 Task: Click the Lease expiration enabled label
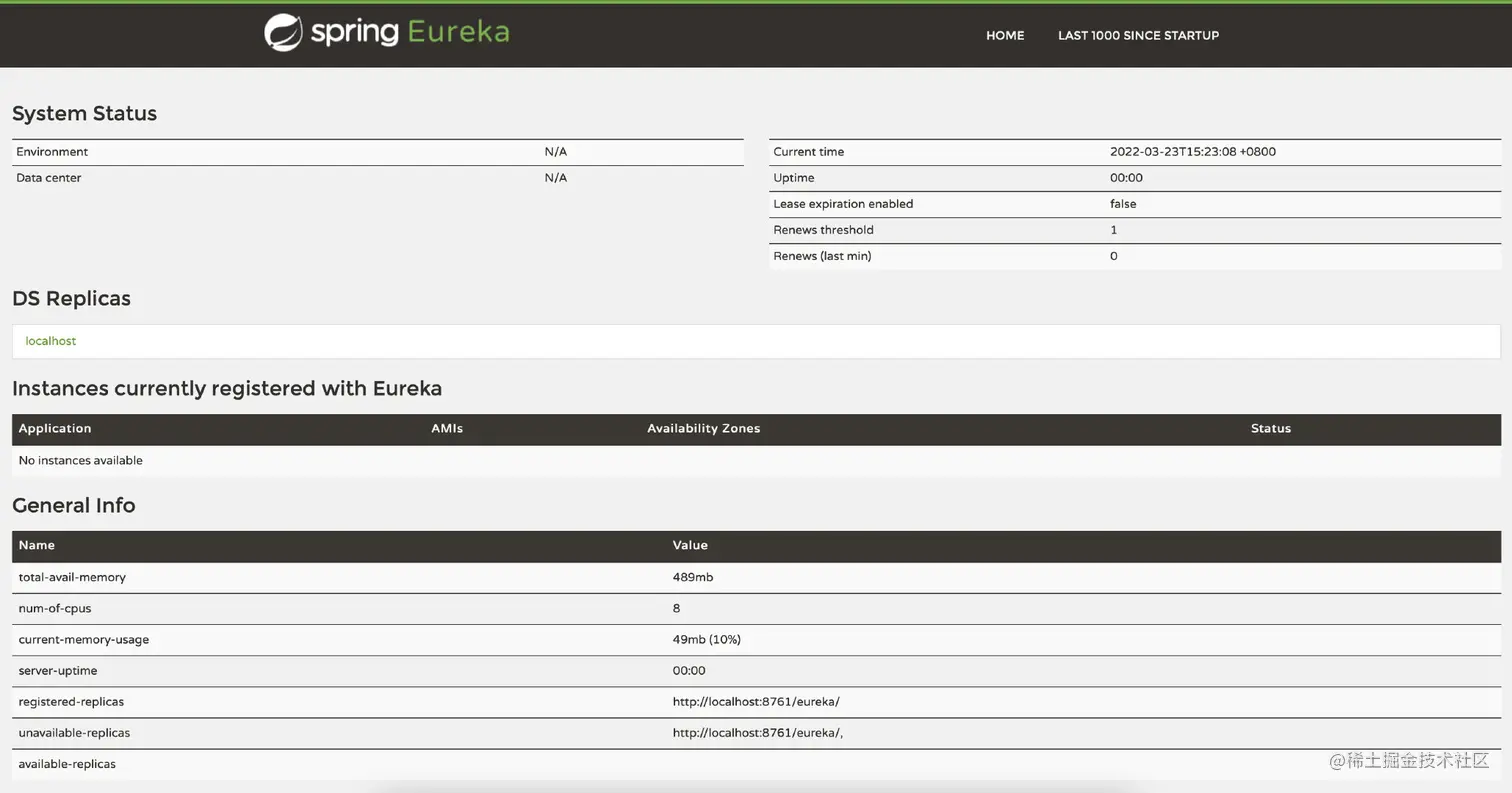(x=843, y=204)
